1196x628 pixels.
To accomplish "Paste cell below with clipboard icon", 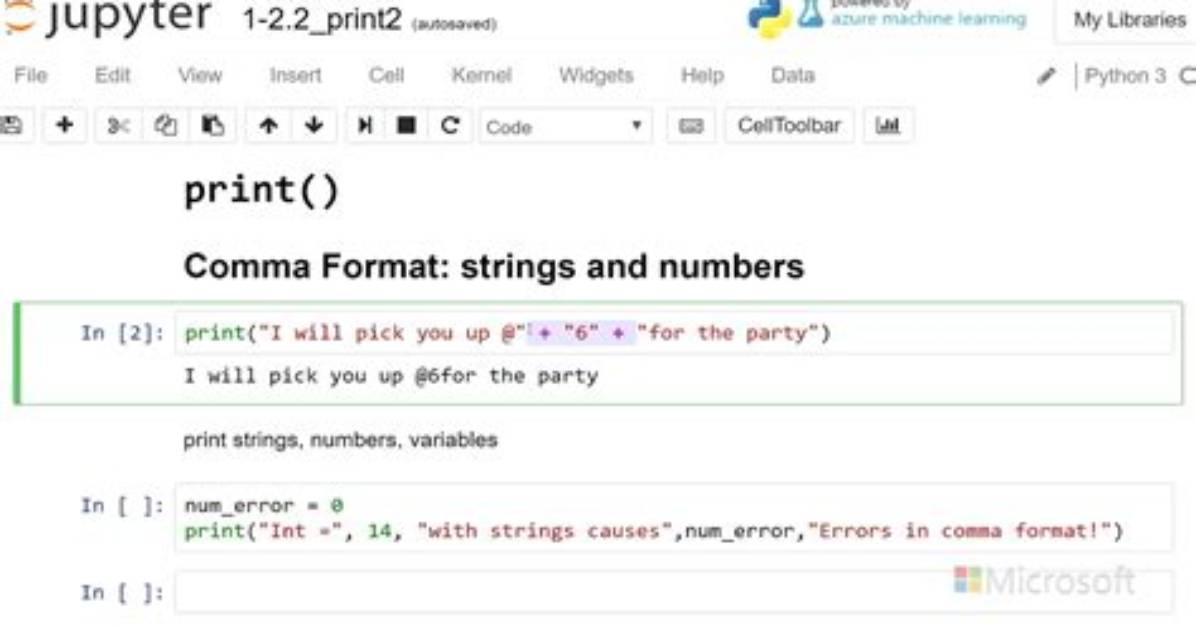I will point(212,126).
